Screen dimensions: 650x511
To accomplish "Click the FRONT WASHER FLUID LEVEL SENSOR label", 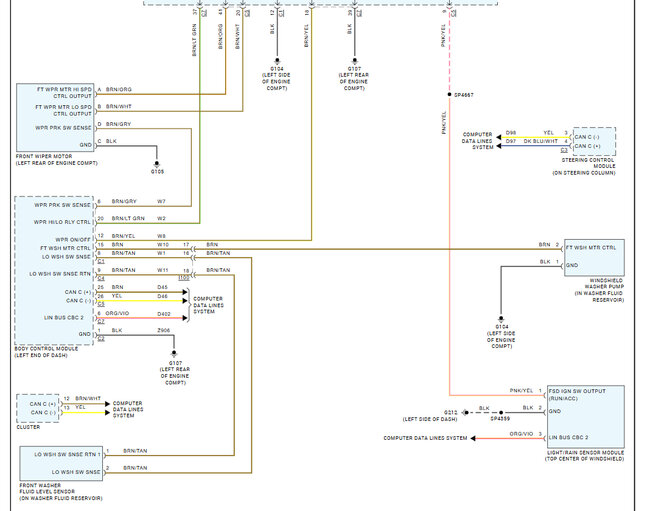I will 47,488.
